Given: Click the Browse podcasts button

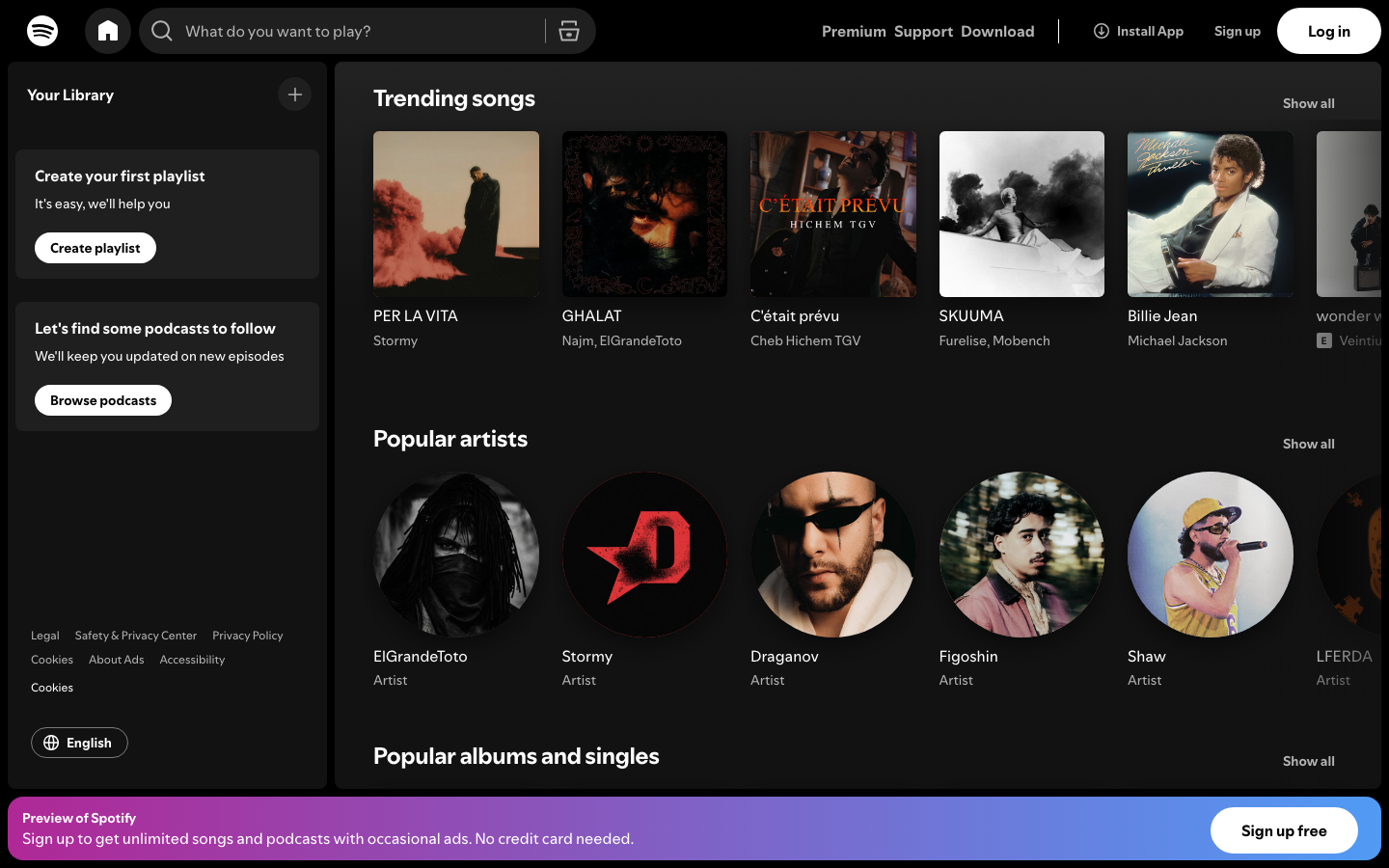Looking at the screenshot, I should point(103,400).
